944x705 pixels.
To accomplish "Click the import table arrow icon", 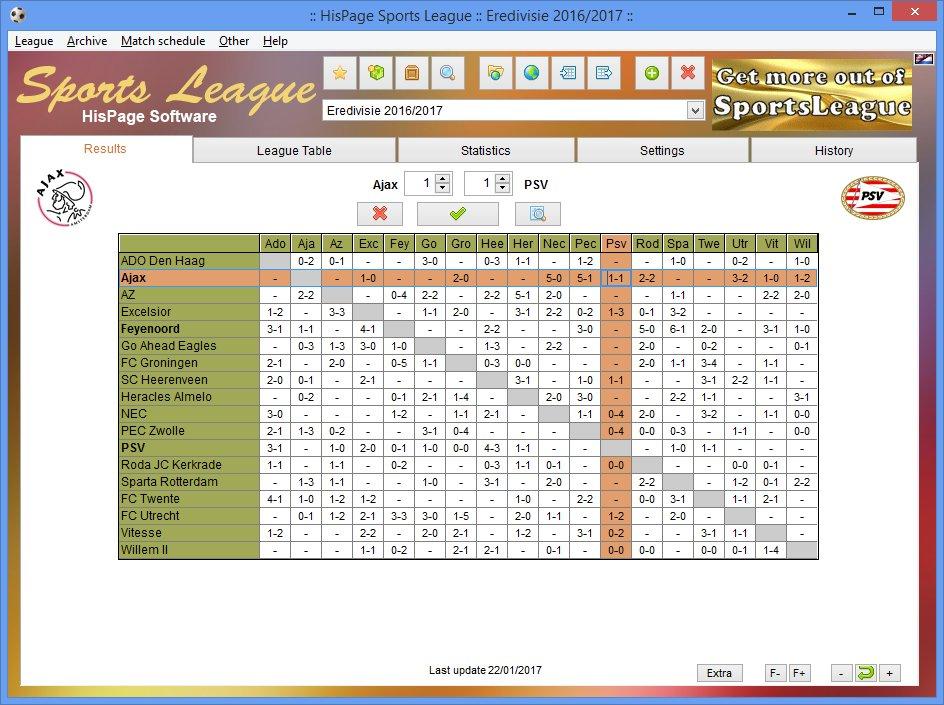I will (x=568, y=73).
